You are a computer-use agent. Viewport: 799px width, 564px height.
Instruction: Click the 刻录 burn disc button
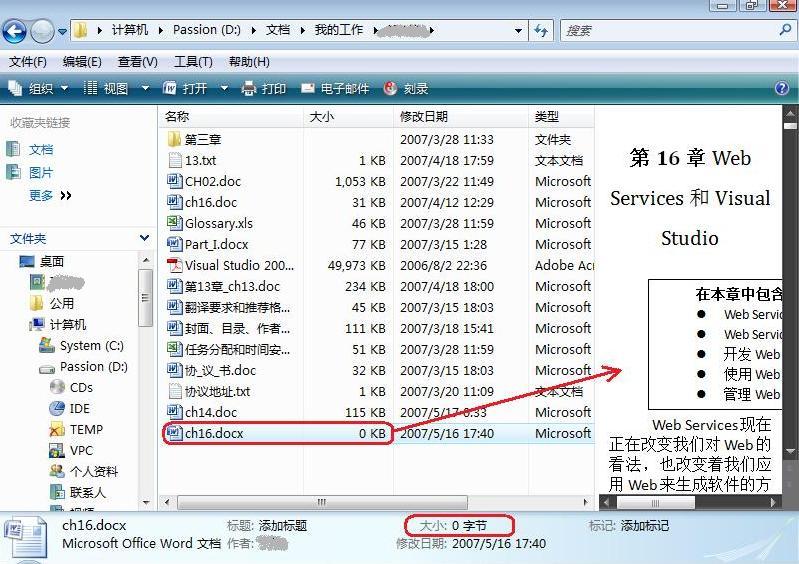pyautogui.click(x=406, y=89)
